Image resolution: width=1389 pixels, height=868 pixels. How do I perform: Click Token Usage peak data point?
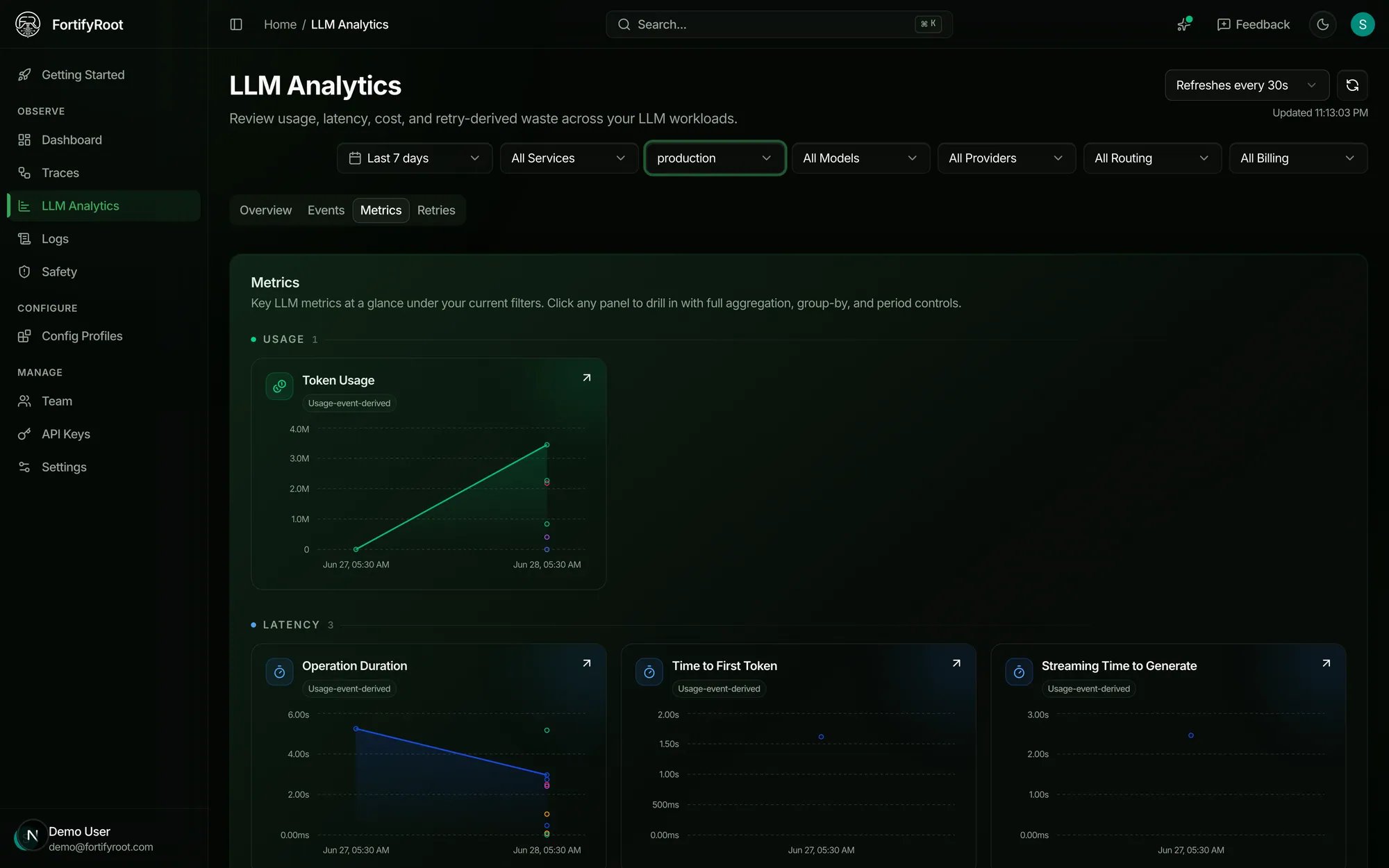coord(547,444)
